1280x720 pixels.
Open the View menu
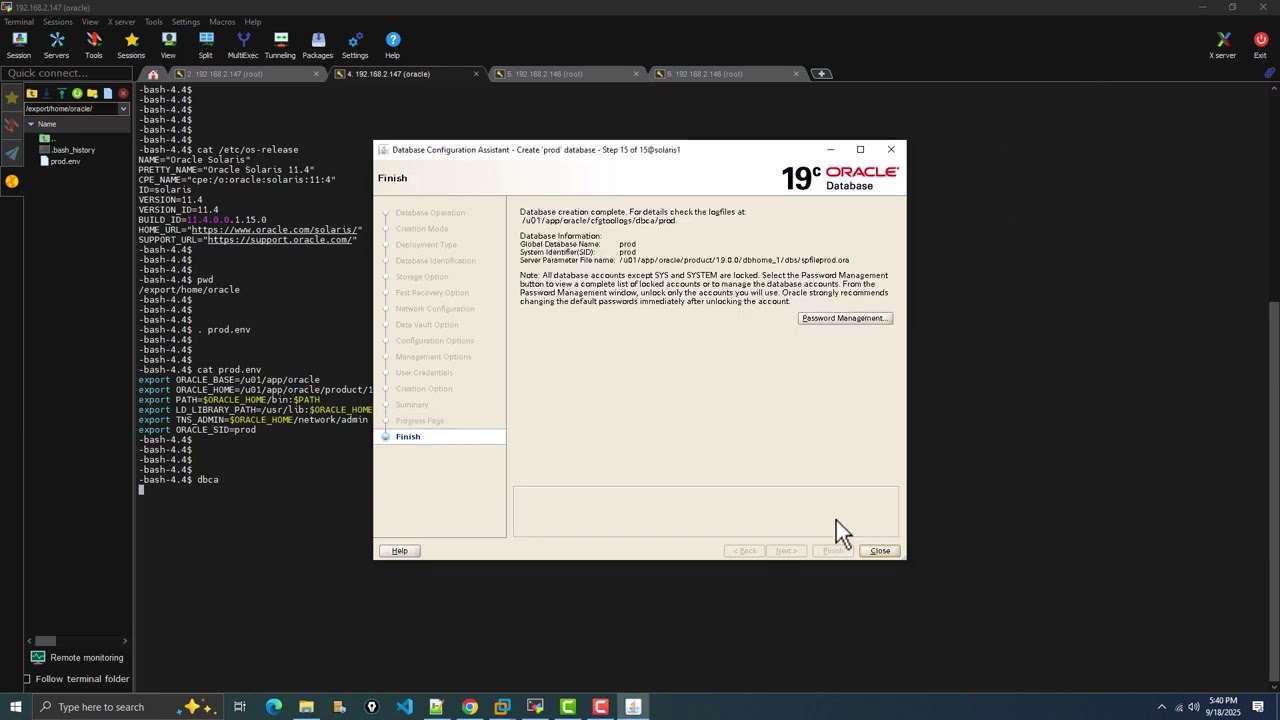[90, 22]
